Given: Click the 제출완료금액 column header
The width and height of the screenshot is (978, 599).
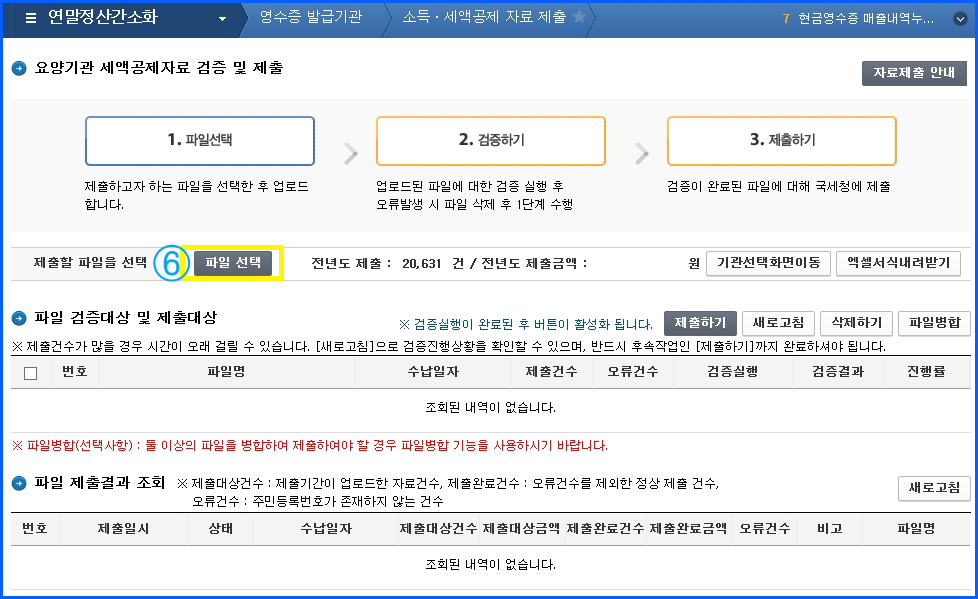Looking at the screenshot, I should coord(689,529).
